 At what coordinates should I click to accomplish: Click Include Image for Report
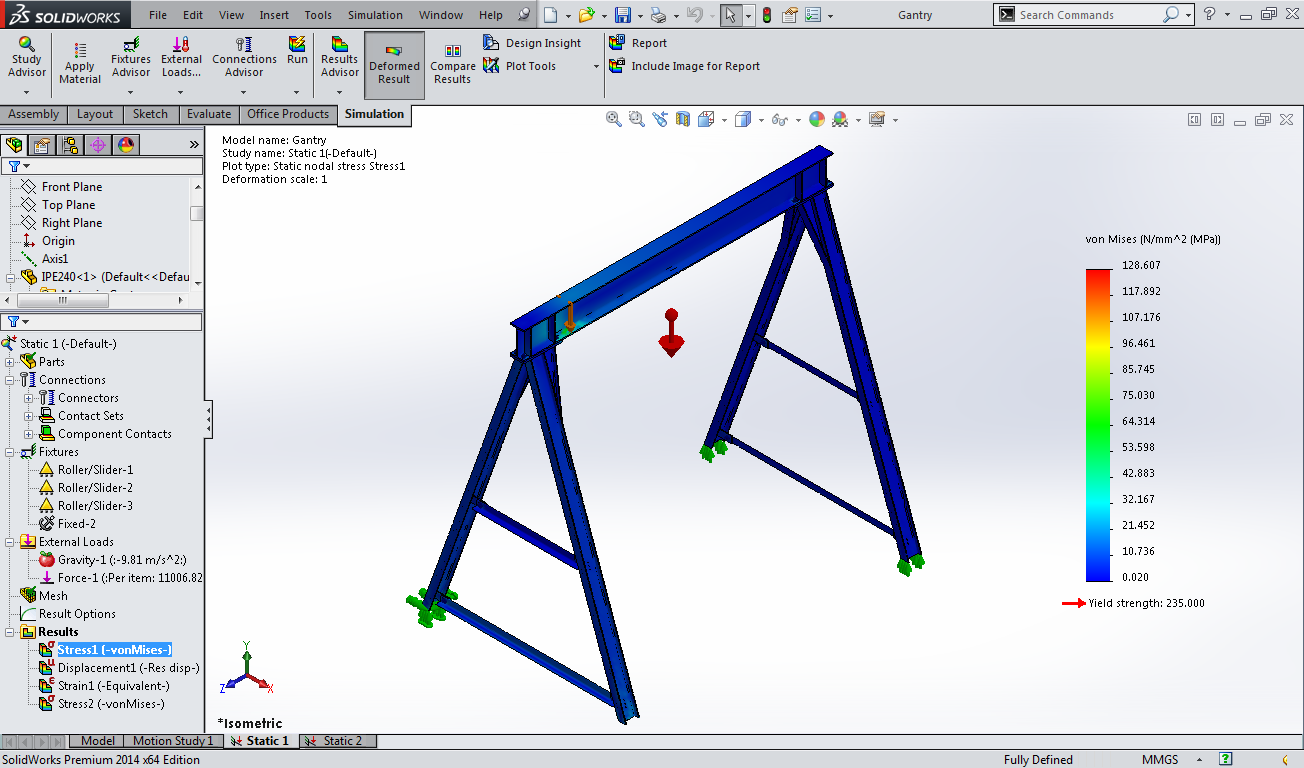684,66
